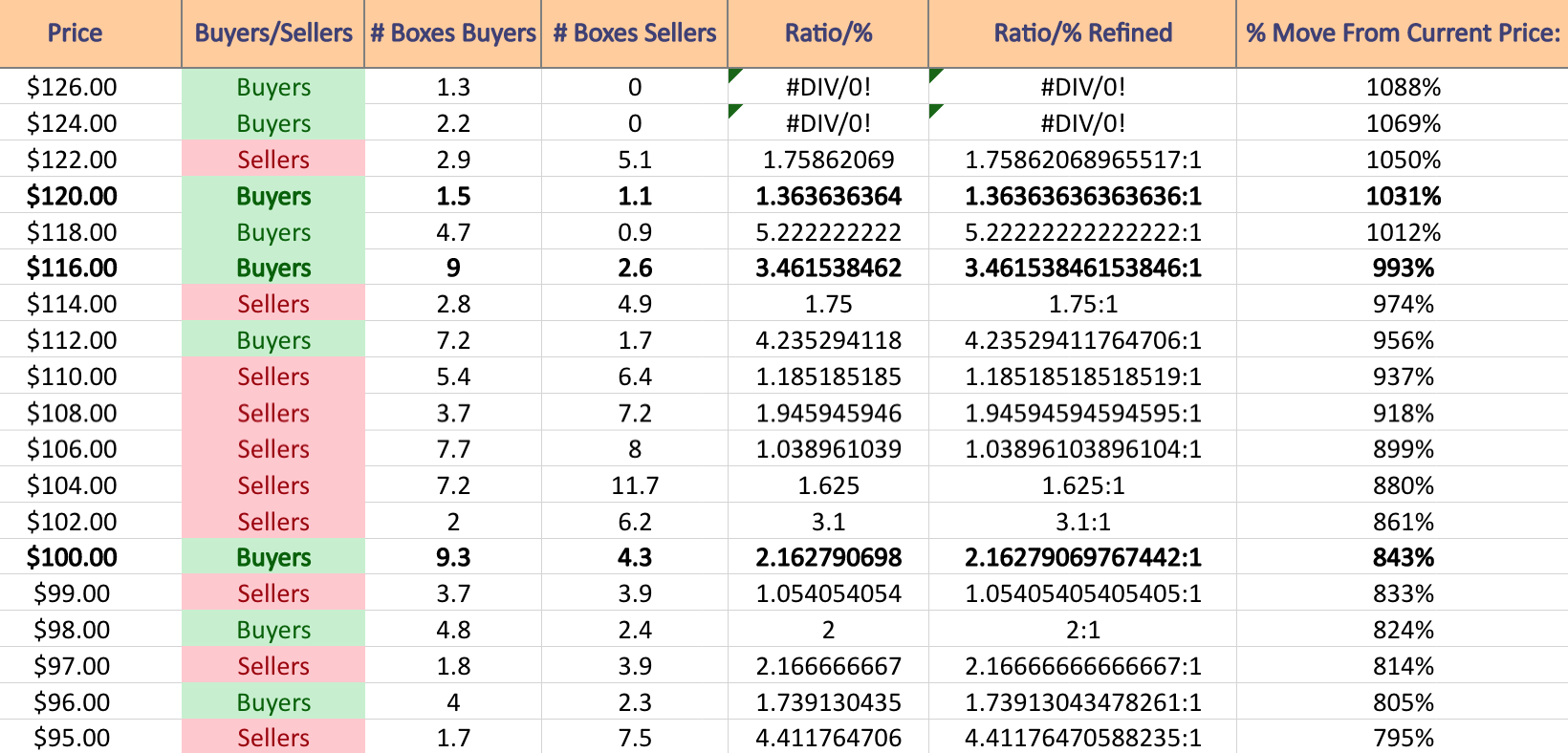Select the % Move From Current Price header

click(1403, 33)
